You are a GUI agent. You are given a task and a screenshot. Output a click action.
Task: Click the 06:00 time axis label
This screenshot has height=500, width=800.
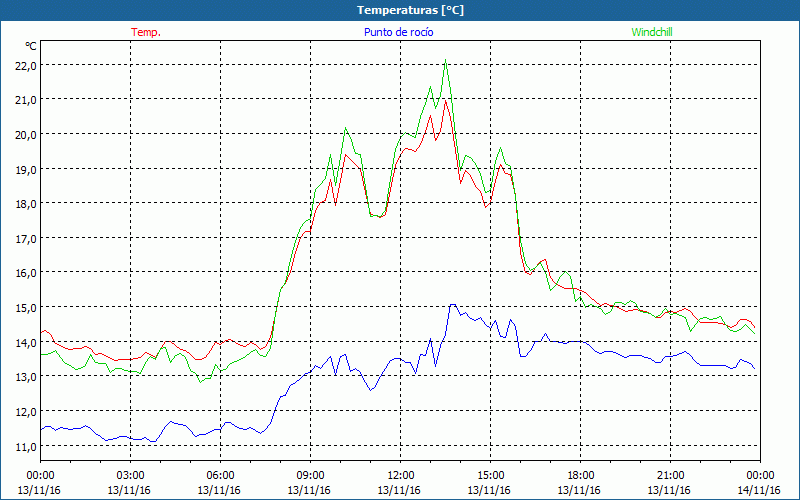click(220, 476)
